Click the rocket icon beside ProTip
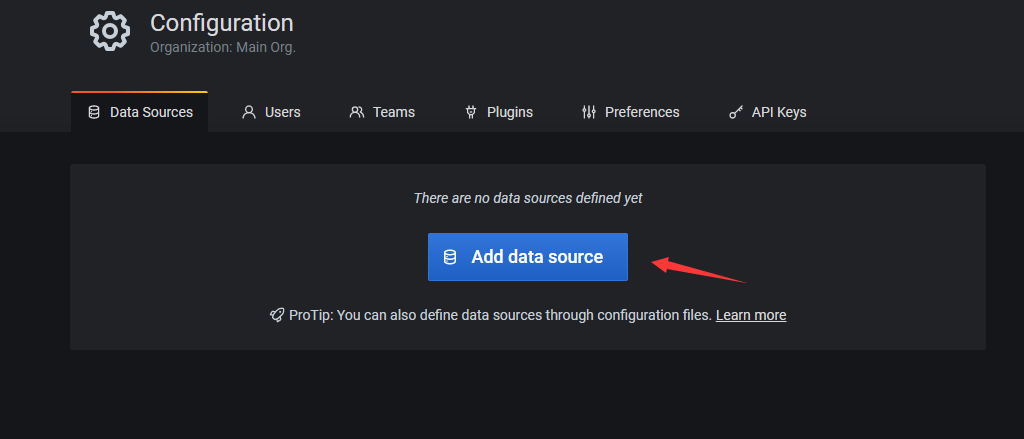 [x=277, y=315]
